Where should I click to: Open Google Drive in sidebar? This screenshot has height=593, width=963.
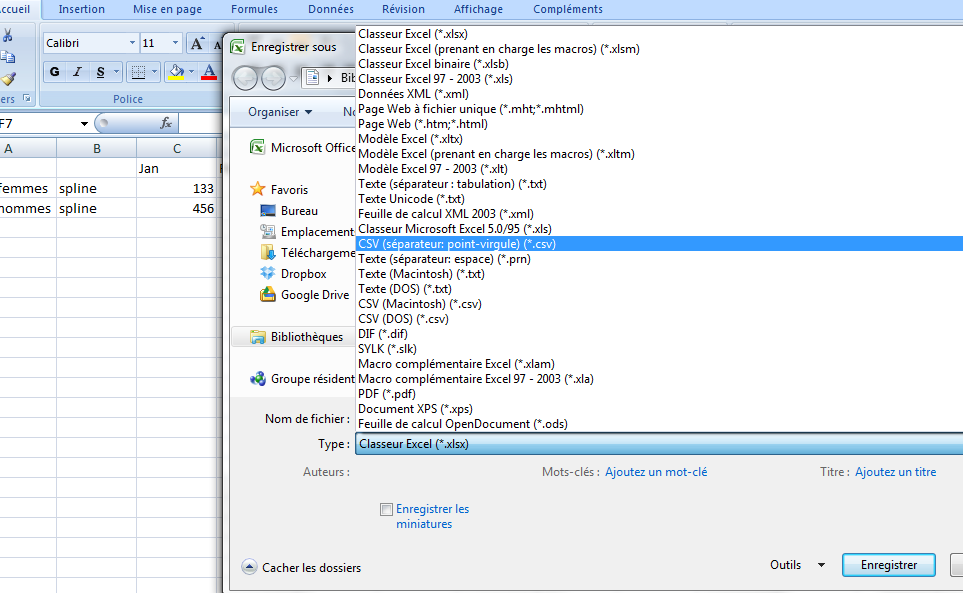(x=305, y=295)
